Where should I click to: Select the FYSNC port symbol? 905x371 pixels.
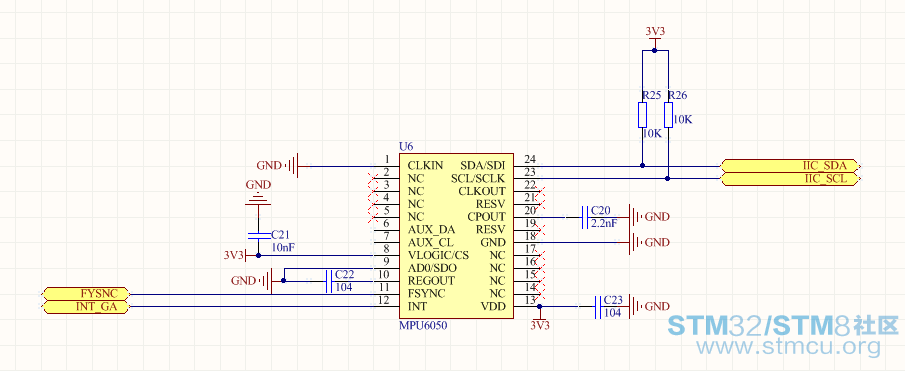click(x=87, y=293)
